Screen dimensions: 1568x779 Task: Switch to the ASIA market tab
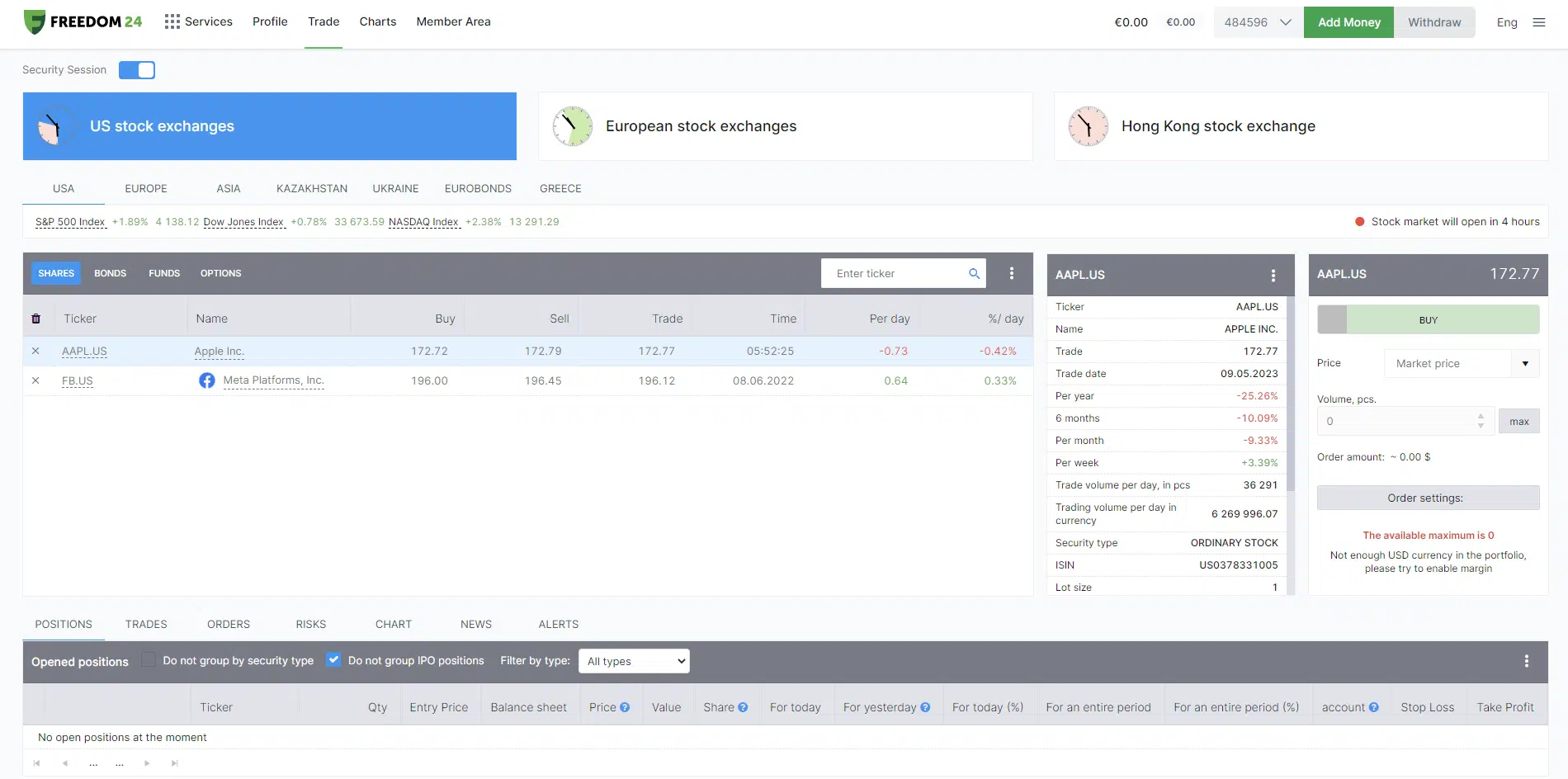[229, 188]
